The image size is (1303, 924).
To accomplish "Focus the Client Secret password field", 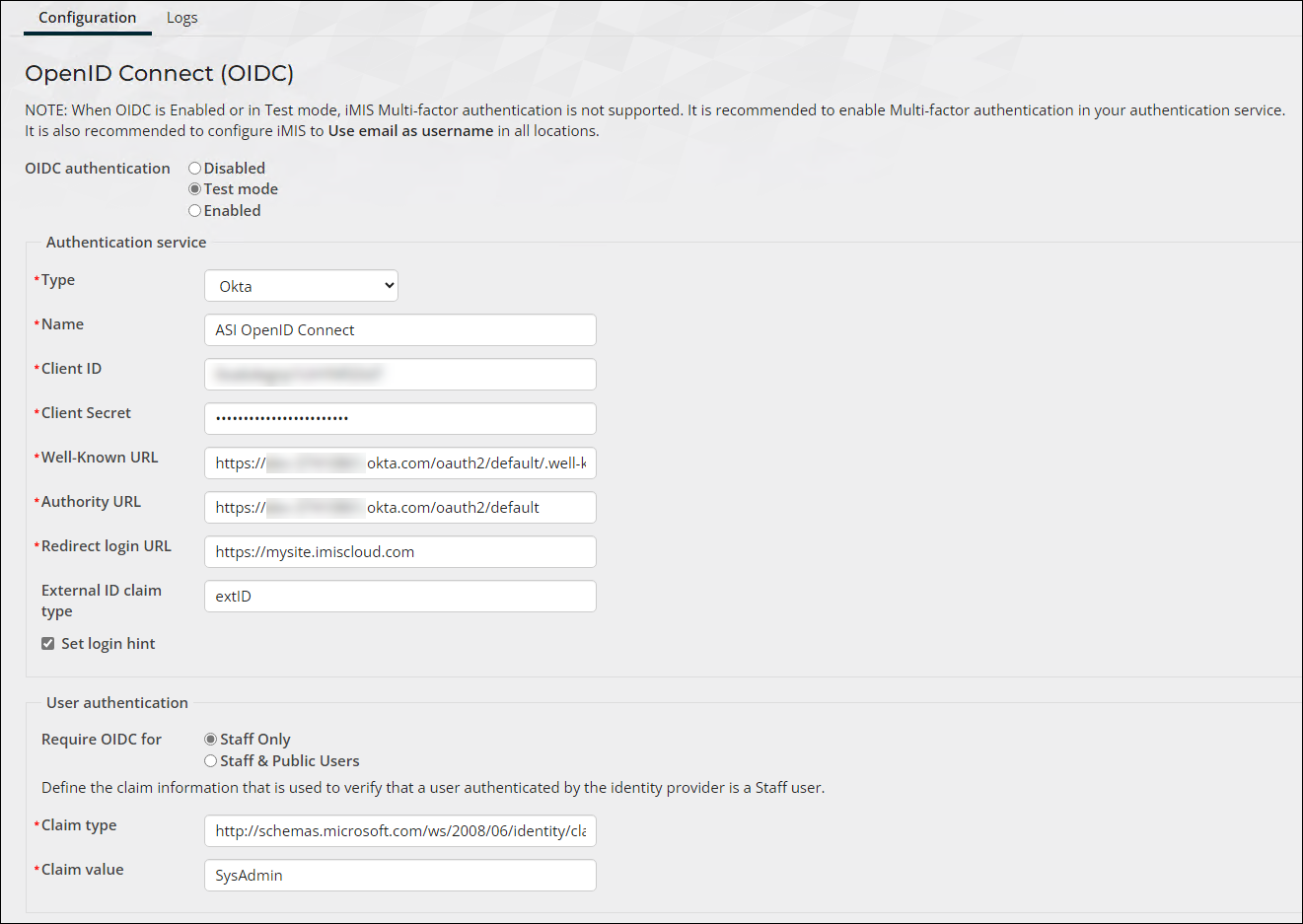I will [399, 419].
